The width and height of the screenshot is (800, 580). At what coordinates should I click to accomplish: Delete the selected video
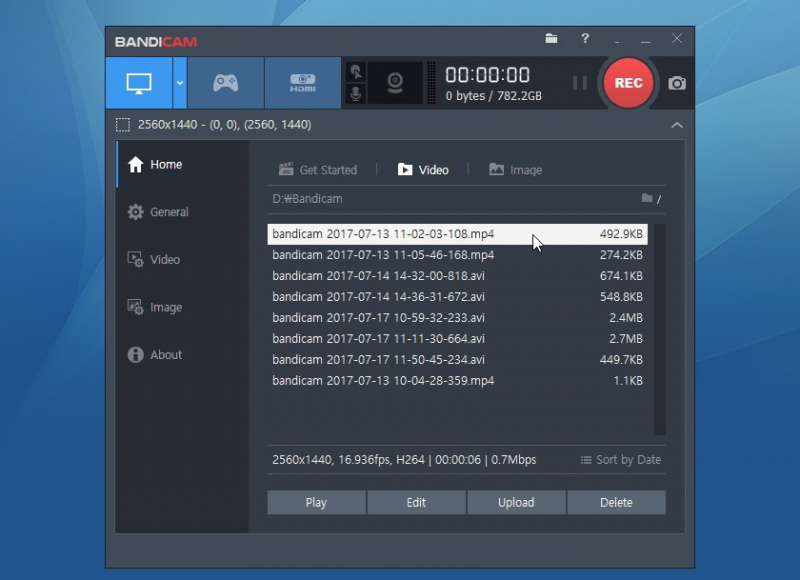pyautogui.click(x=616, y=502)
